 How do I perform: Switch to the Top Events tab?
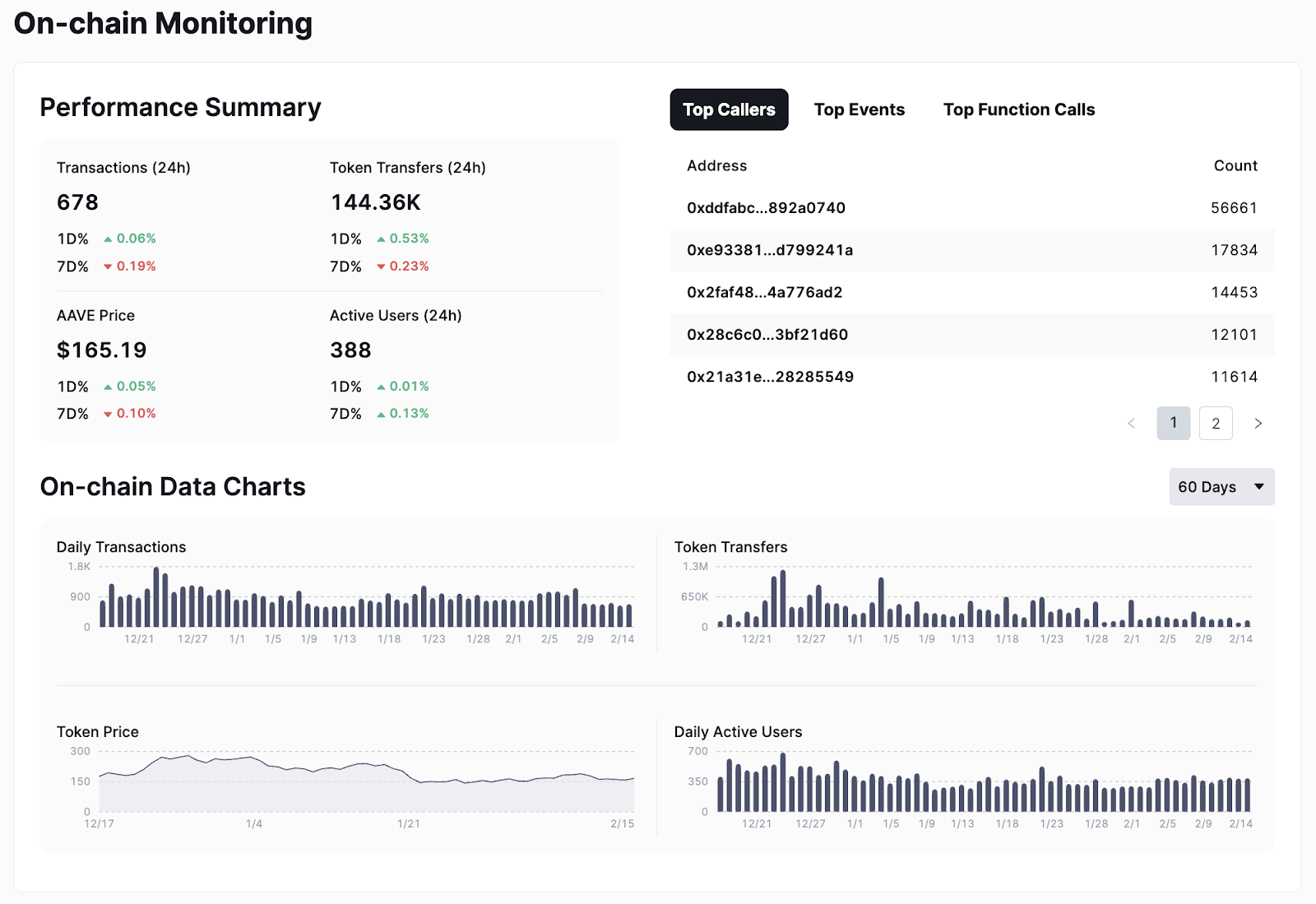[x=859, y=109]
